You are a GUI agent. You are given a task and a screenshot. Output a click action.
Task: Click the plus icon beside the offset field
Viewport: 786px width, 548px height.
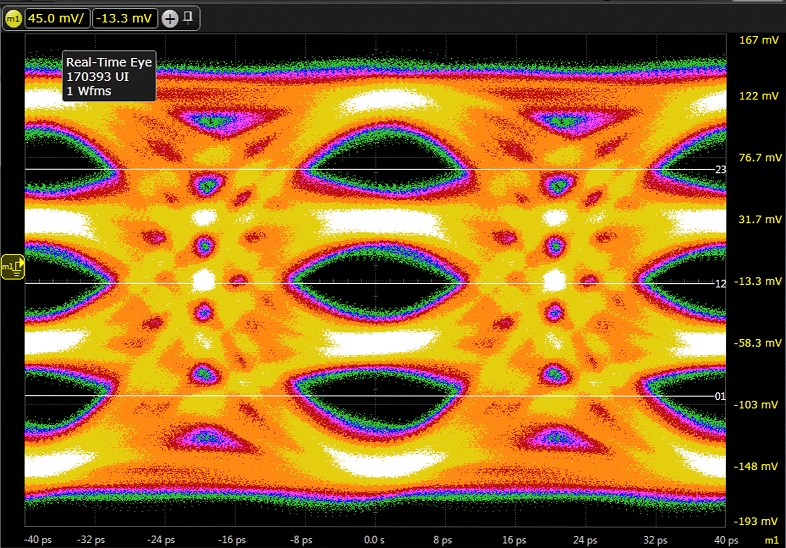[x=169, y=18]
